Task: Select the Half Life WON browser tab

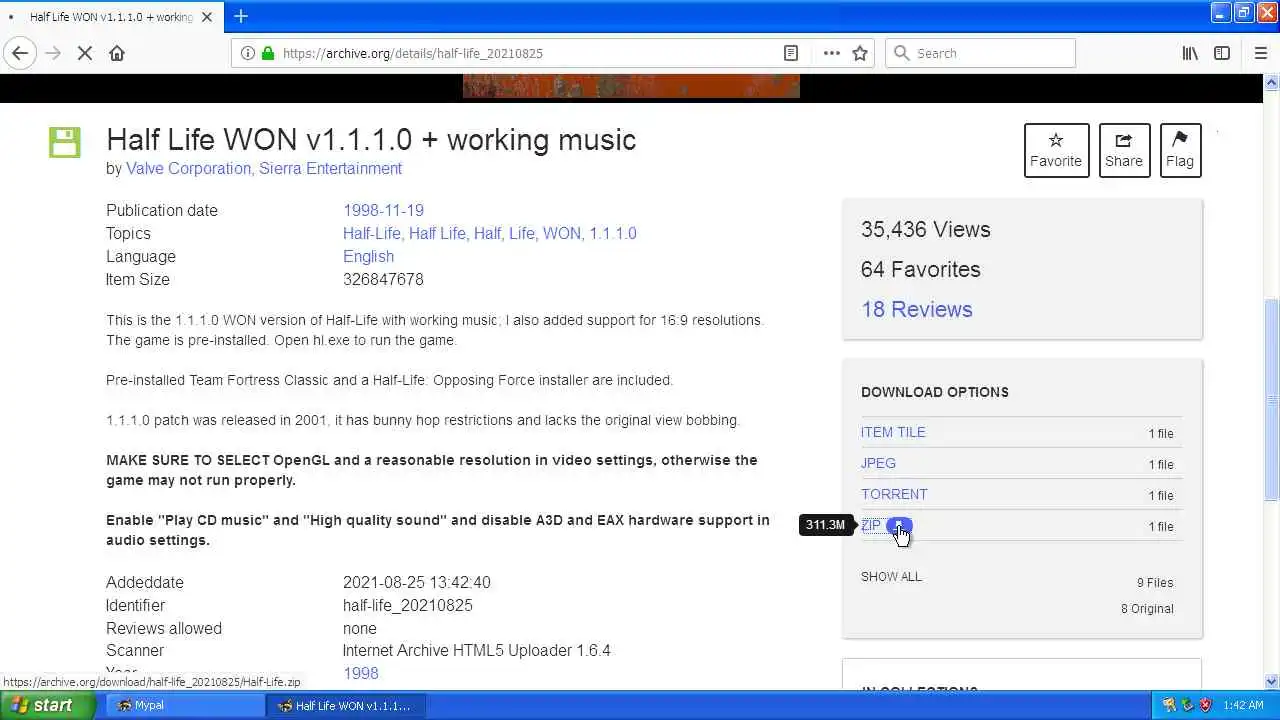Action: 110,17
